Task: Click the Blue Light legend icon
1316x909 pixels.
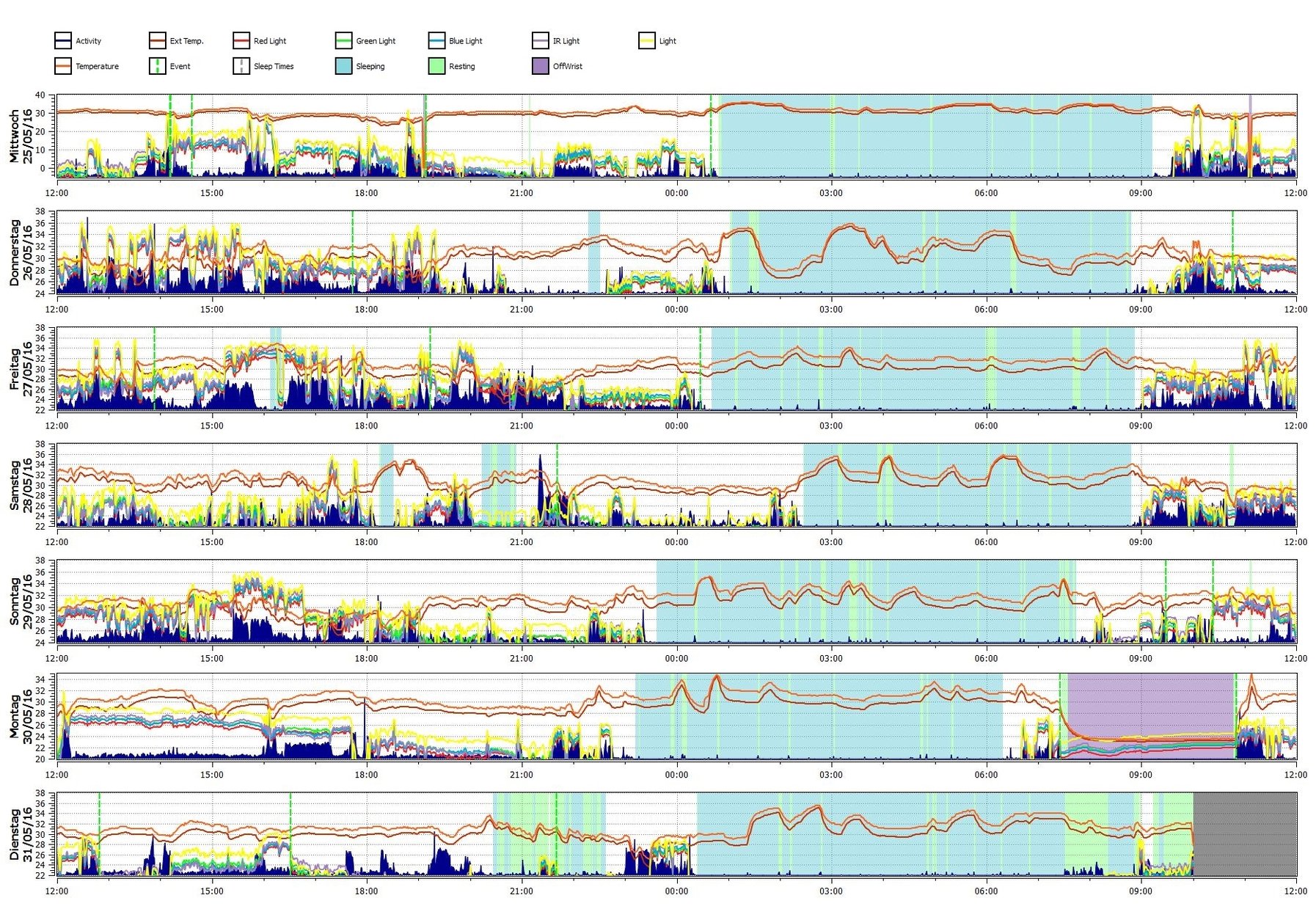Action: pos(436,40)
